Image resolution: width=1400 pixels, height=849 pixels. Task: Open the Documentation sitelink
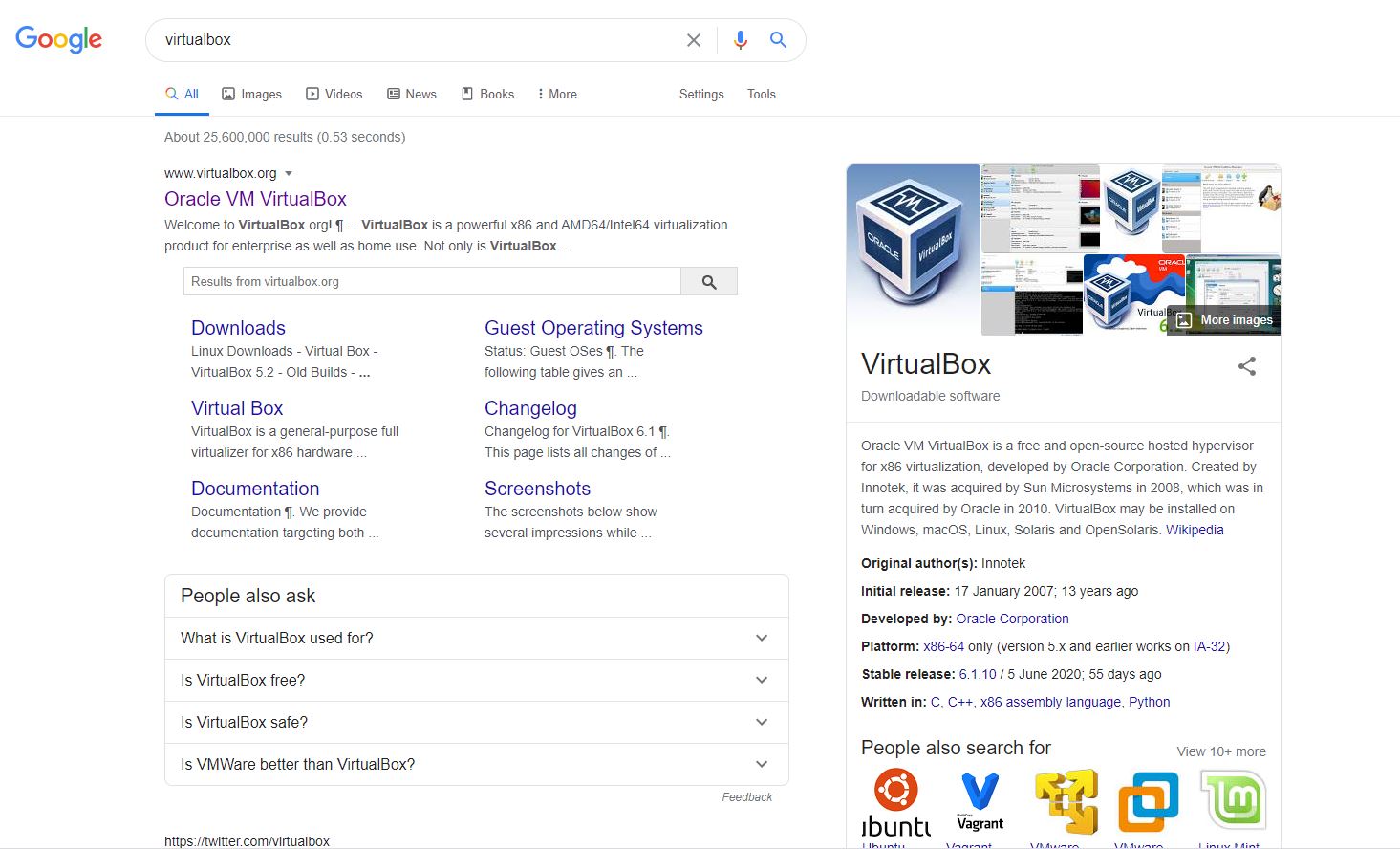(x=255, y=489)
